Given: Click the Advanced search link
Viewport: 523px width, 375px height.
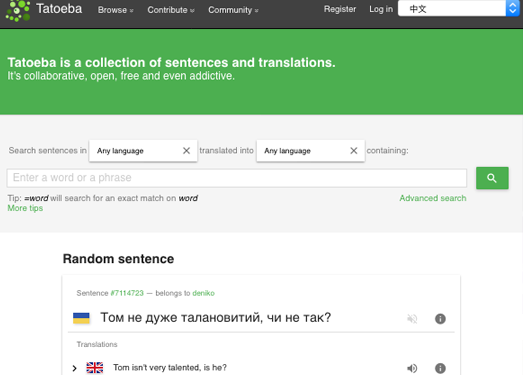Looking at the screenshot, I should [433, 198].
